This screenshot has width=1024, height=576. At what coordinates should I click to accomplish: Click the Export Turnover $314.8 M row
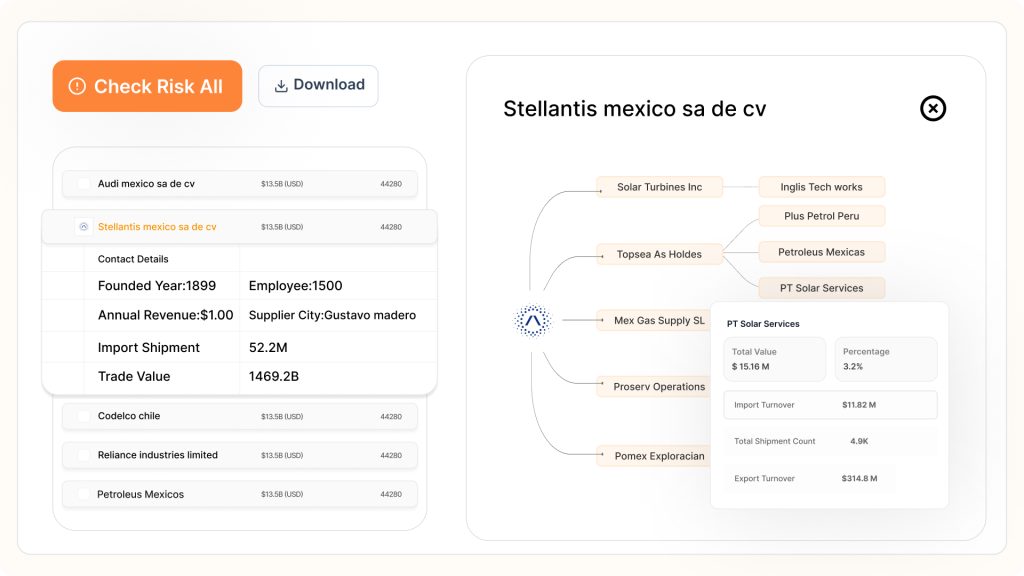tap(831, 479)
